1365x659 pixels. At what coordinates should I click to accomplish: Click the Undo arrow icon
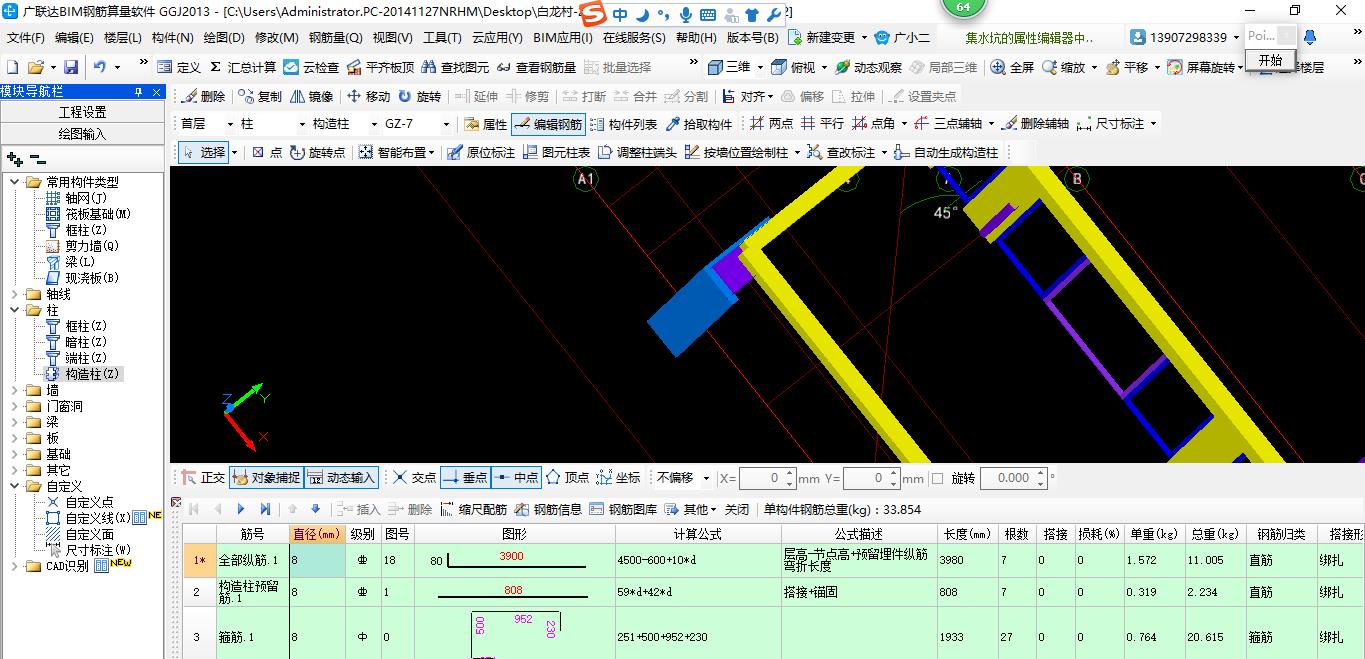[x=100, y=67]
